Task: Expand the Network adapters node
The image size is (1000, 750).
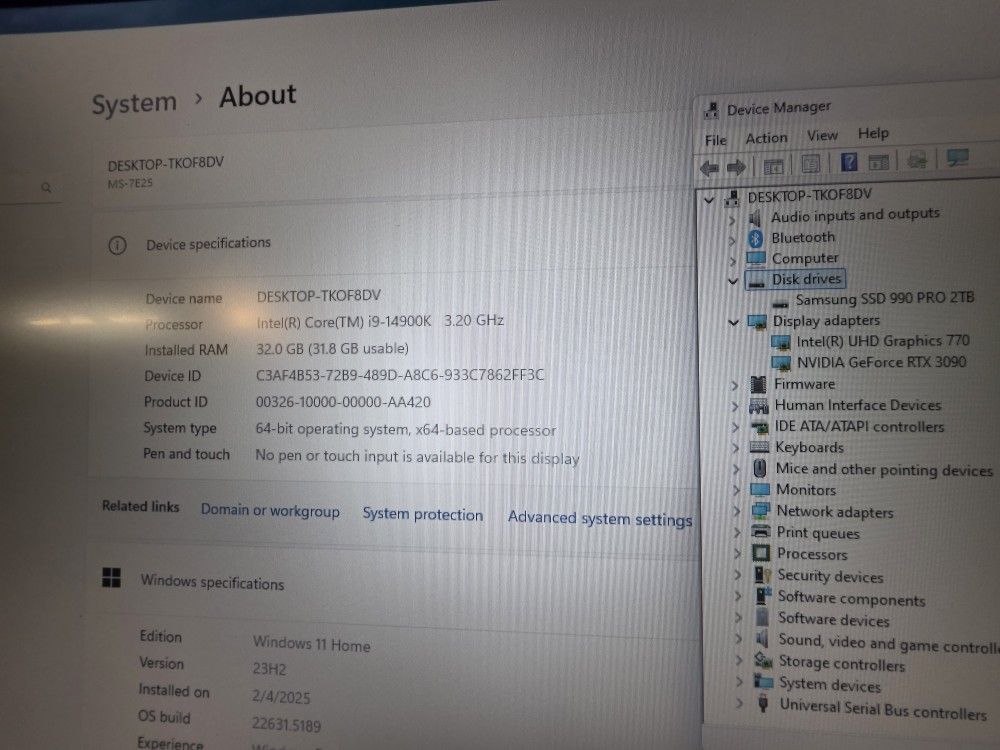Action: pyautogui.click(x=736, y=511)
